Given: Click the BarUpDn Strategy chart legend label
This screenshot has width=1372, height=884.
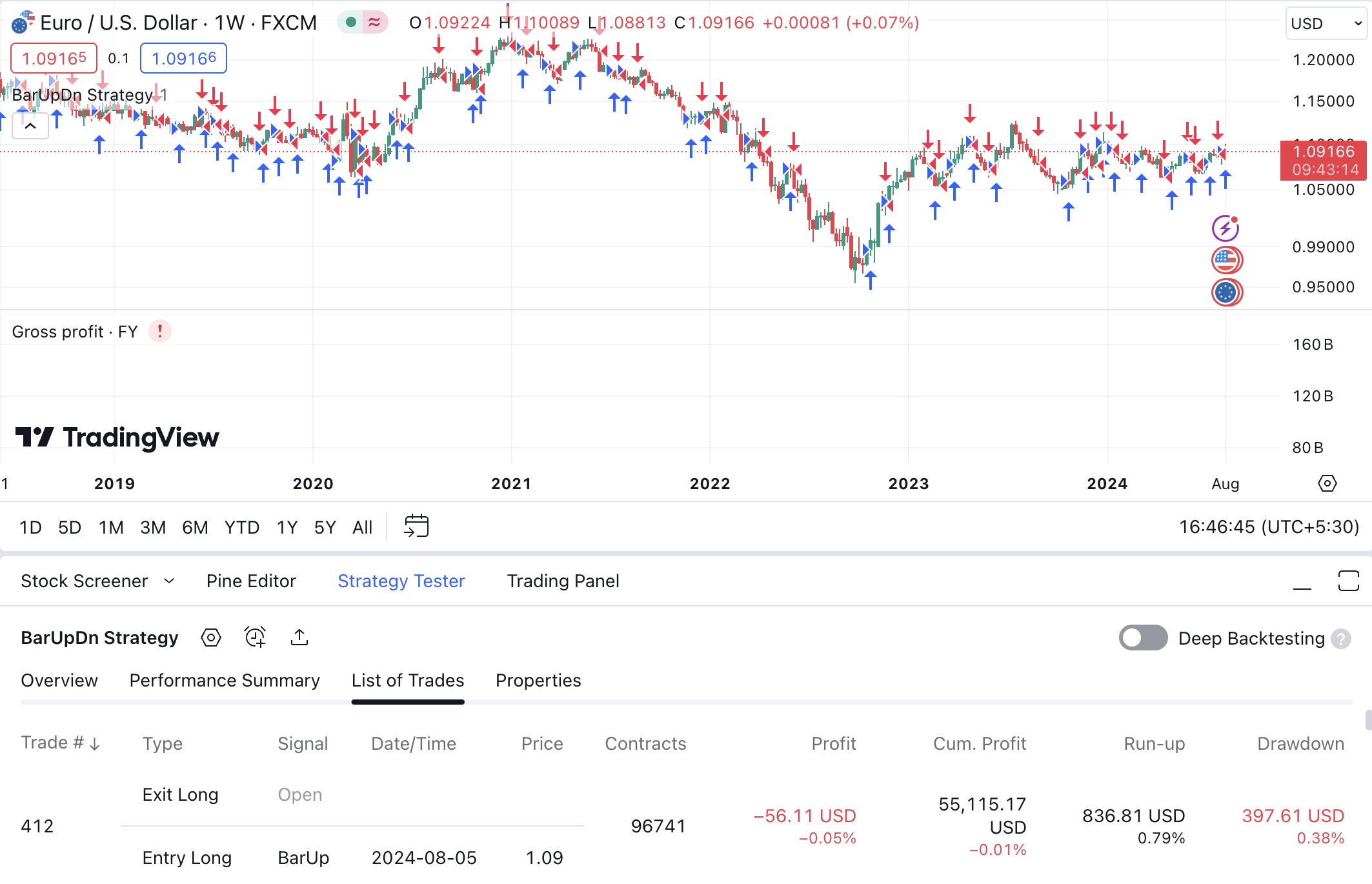Looking at the screenshot, I should point(83,95).
